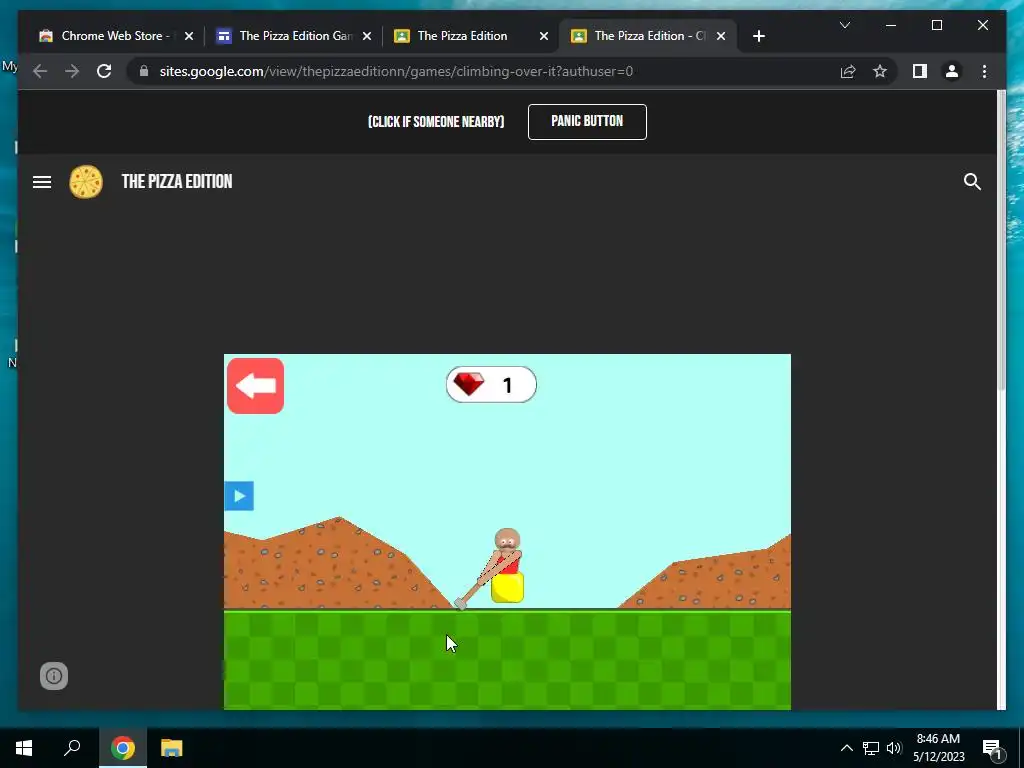Click the lock site-info icon
Image resolution: width=1024 pixels, height=768 pixels.
coord(144,71)
